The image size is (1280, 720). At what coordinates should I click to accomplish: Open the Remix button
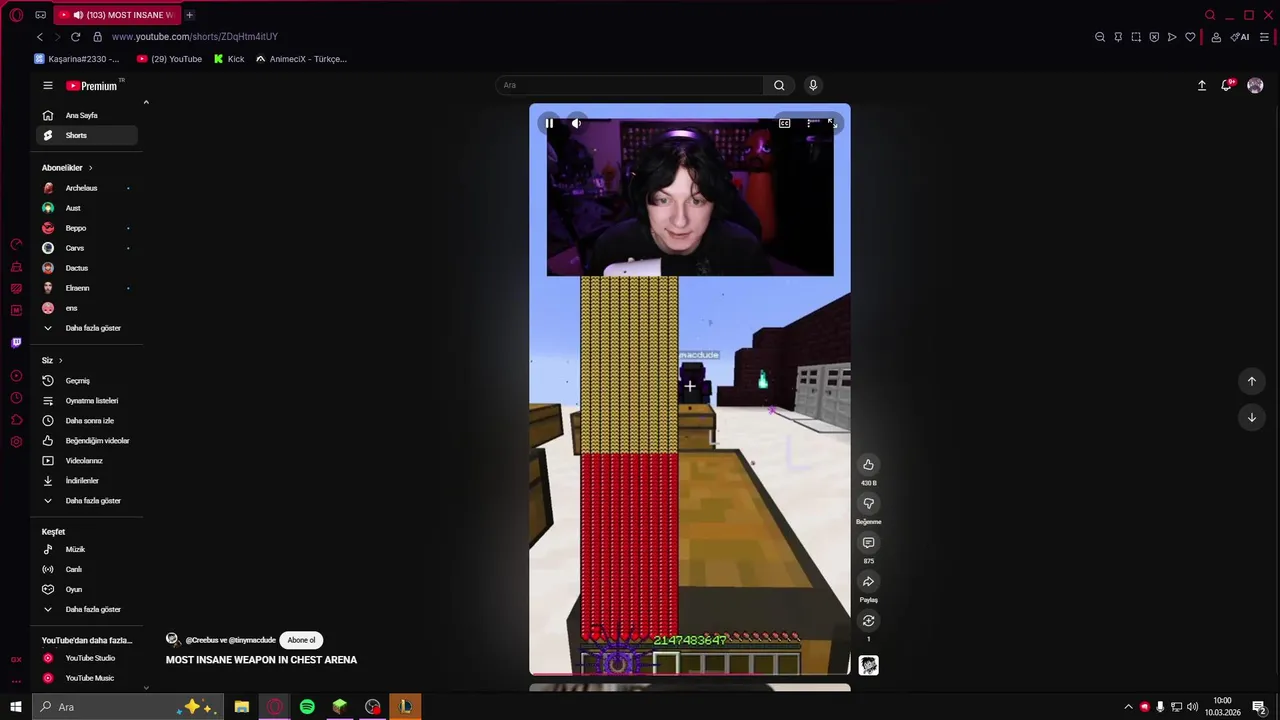pos(868,621)
